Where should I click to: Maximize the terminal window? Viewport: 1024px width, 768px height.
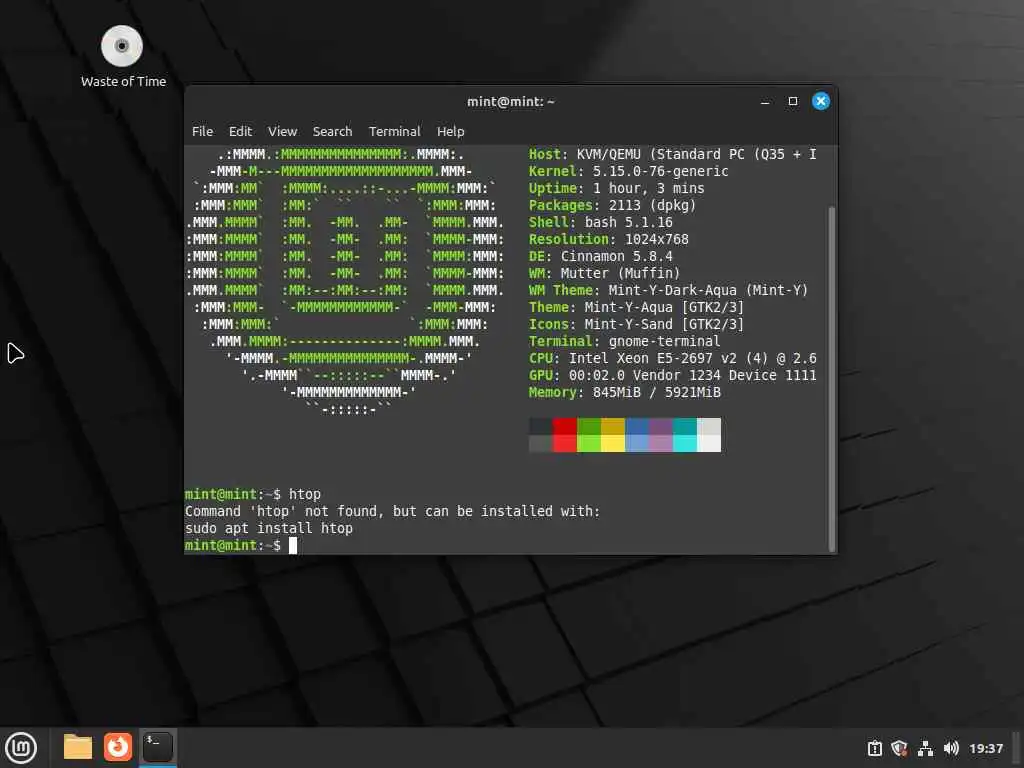point(793,101)
